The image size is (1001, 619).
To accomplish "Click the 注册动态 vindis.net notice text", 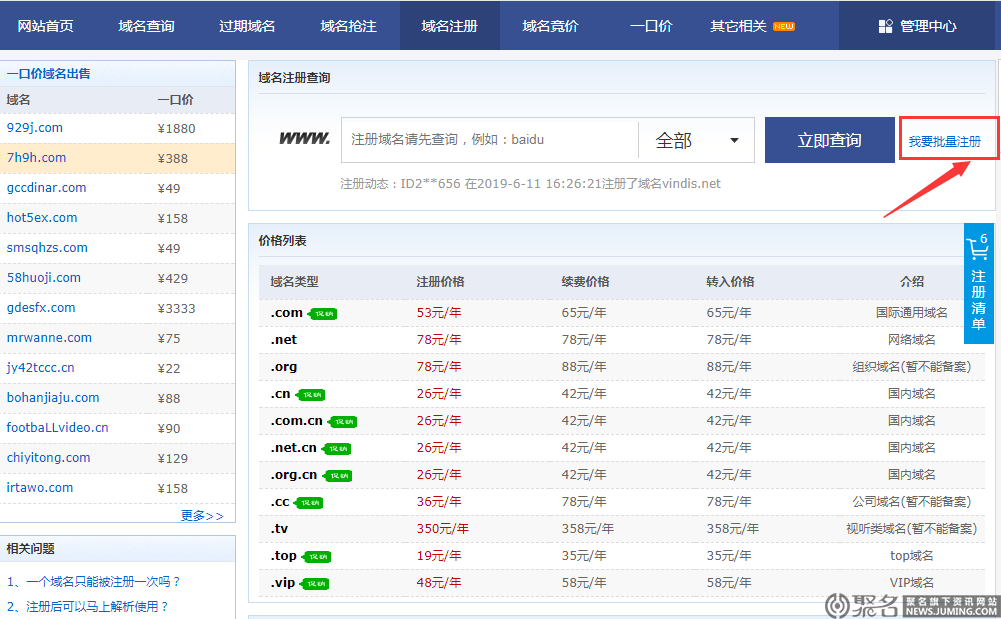I will click(x=531, y=184).
